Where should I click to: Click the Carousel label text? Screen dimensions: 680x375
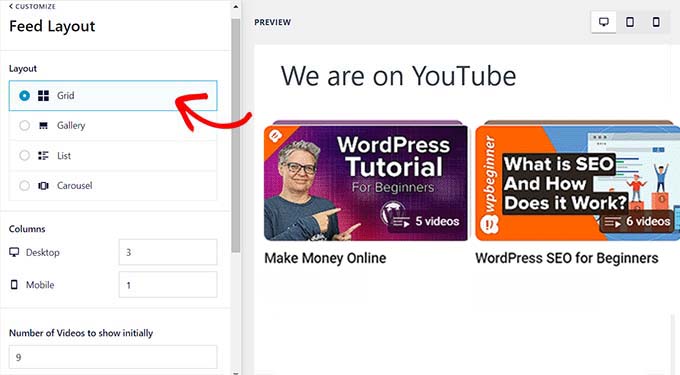point(75,186)
